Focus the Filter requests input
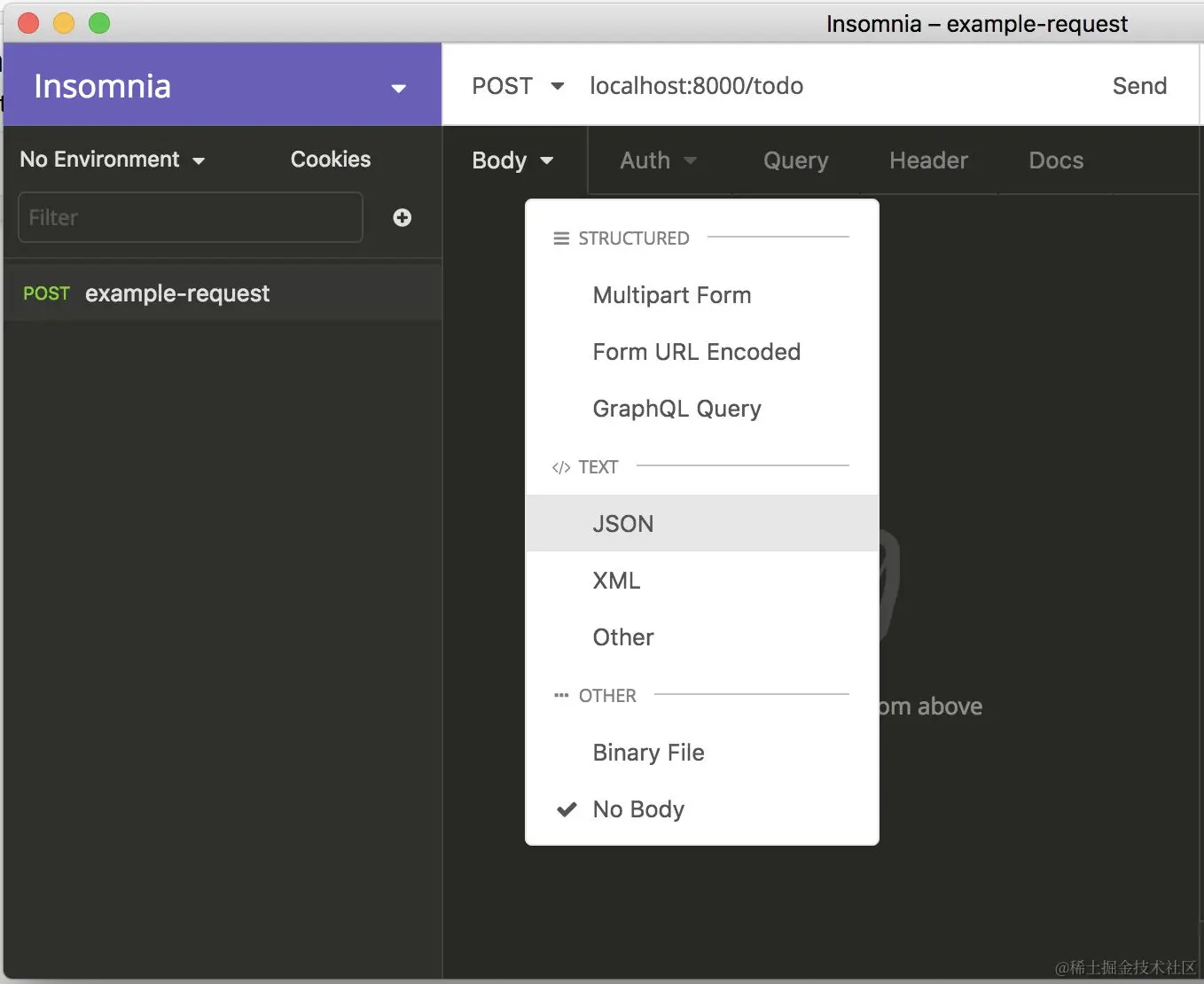Viewport: 1204px width, 984px height. [191, 218]
